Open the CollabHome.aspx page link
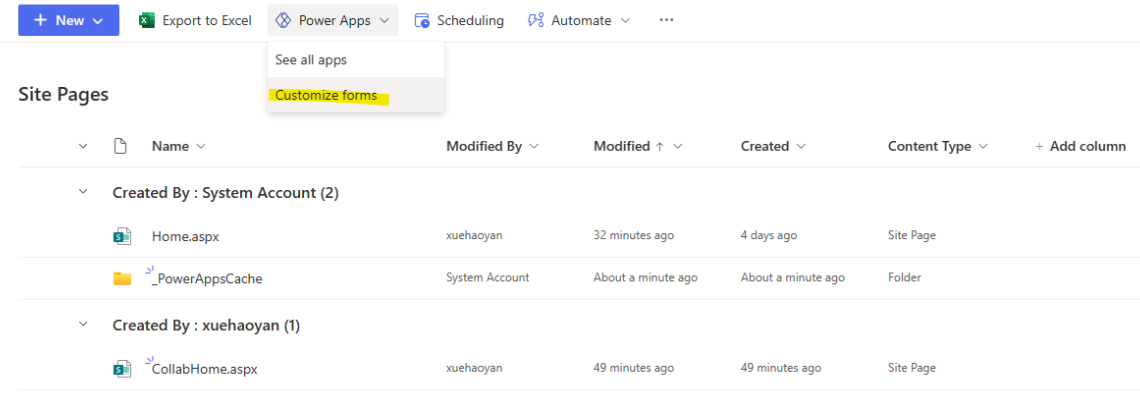The width and height of the screenshot is (1140, 404). pyautogui.click(x=204, y=369)
